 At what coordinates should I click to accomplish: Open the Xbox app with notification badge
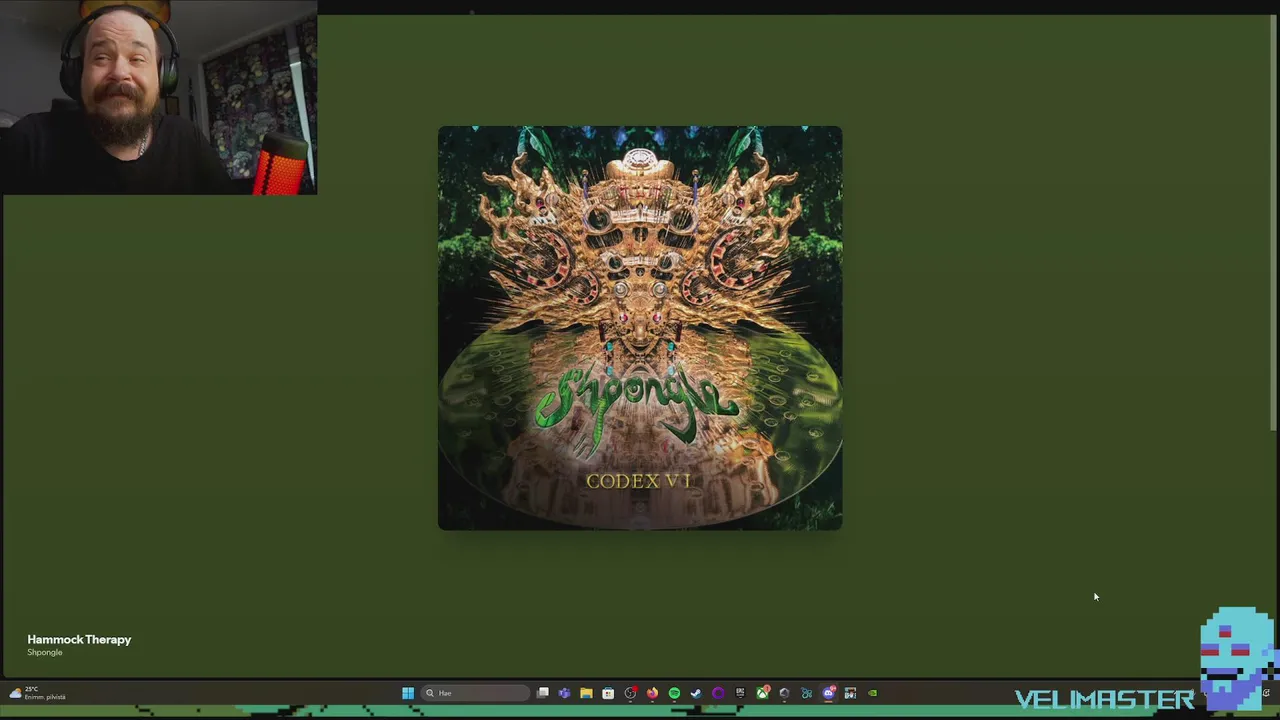[x=762, y=693]
